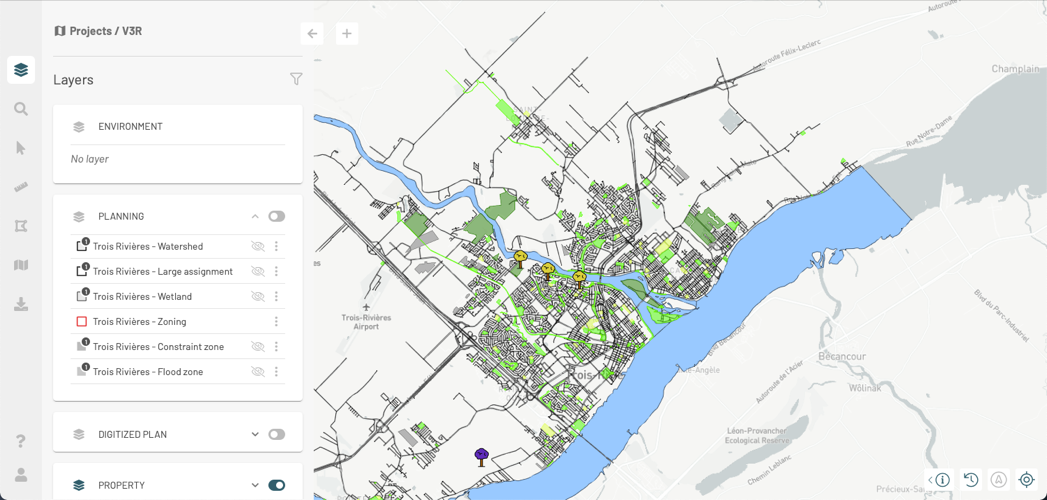Viewport: 1047px width, 500px height.
Task: Select the polygon drawing tool
Action: [x=21, y=226]
